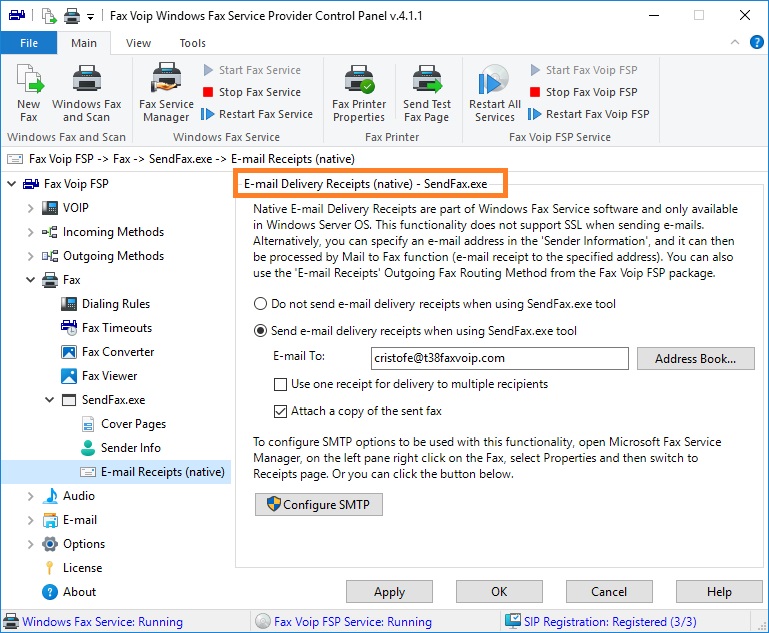
Task: Click quick access printer icon in title bar
Action: (72, 16)
